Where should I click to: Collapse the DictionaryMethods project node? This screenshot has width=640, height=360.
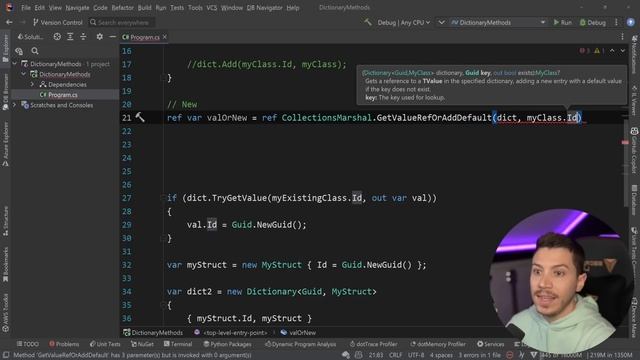(23, 74)
